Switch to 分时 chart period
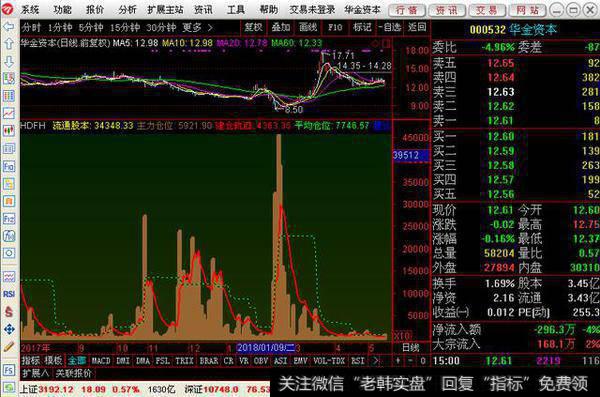The image size is (600, 397). tap(31, 28)
